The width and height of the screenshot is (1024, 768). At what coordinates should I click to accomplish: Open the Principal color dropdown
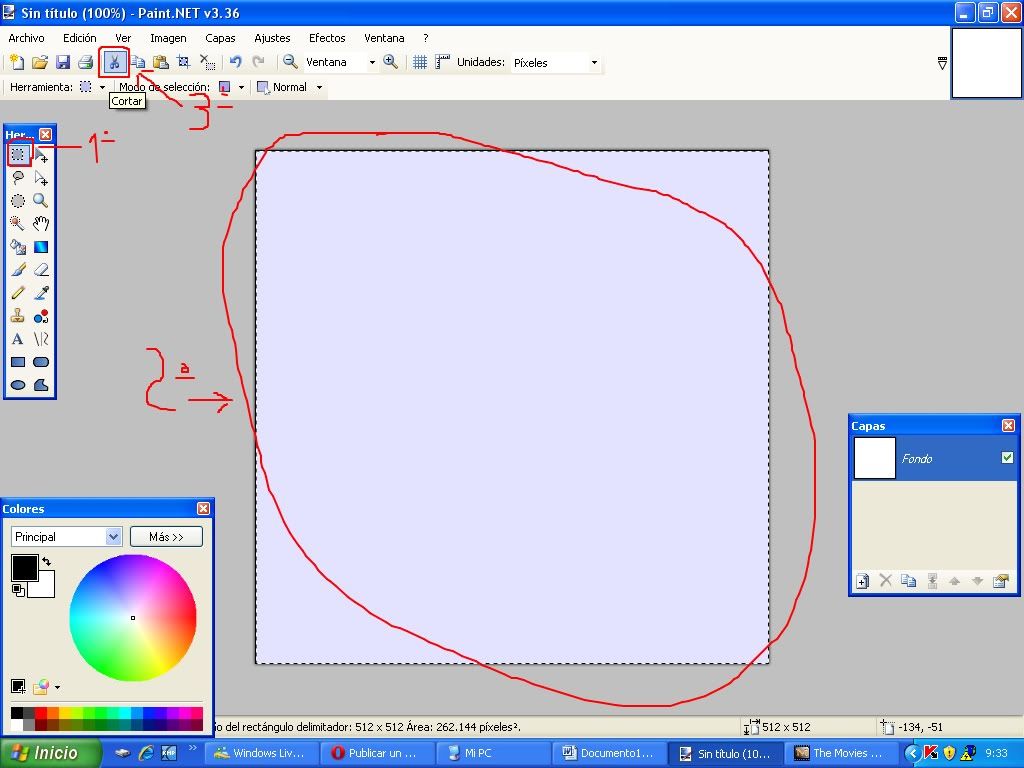point(66,537)
